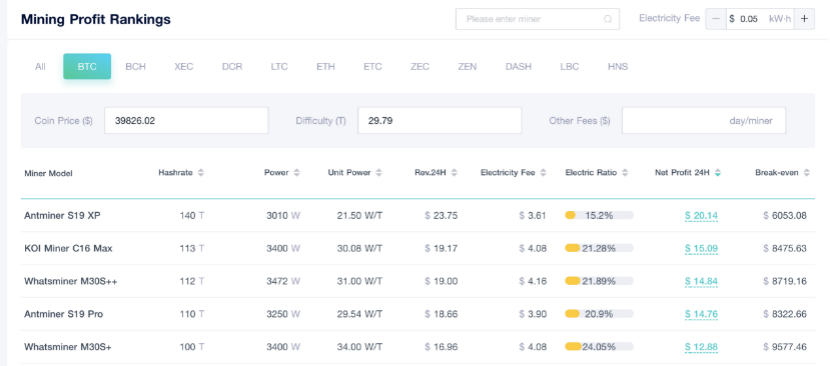Viewport: 830px width, 366px height.
Task: Click the search magnifier icon in miner box
Action: point(608,19)
